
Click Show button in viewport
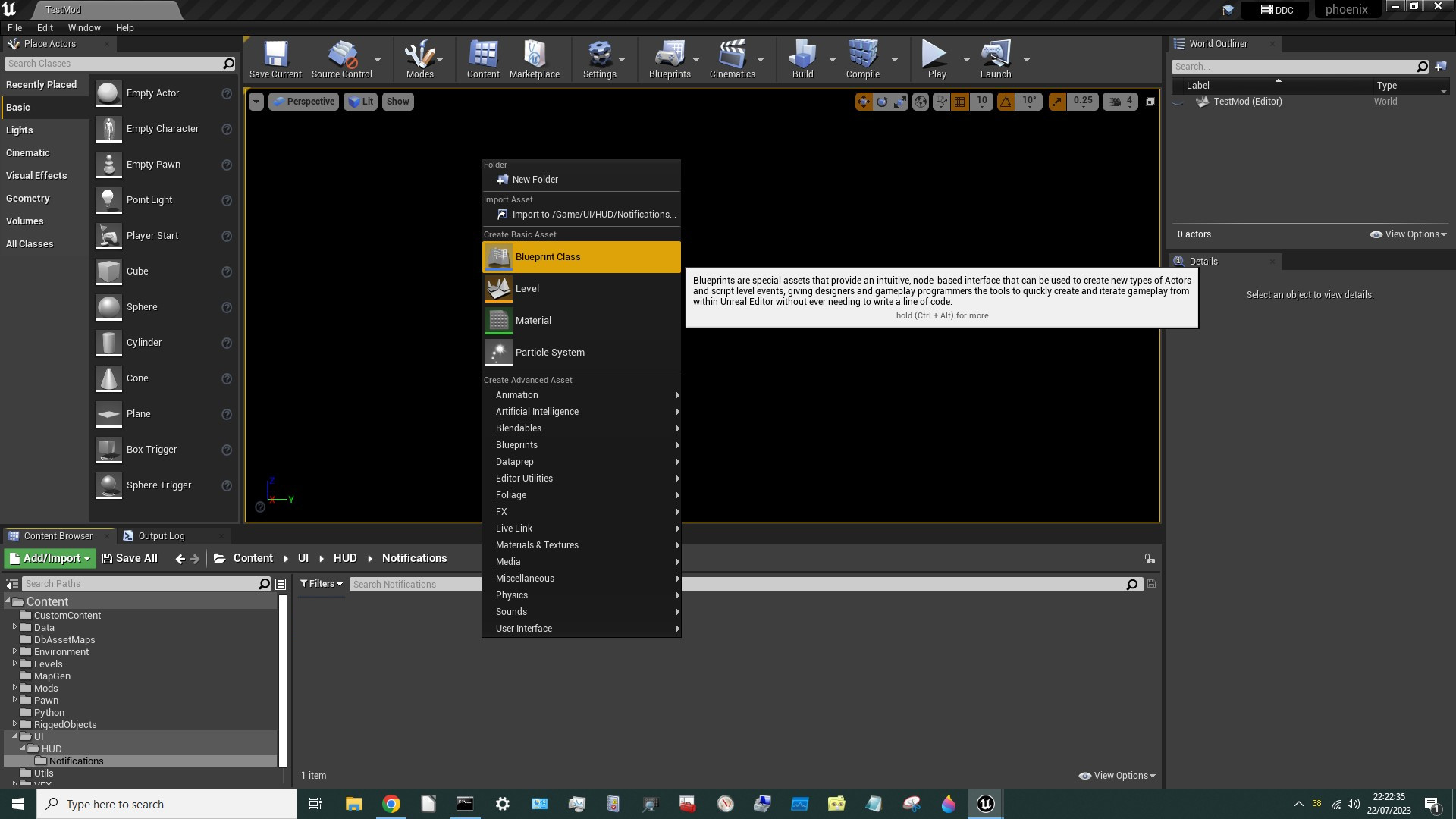coord(397,102)
